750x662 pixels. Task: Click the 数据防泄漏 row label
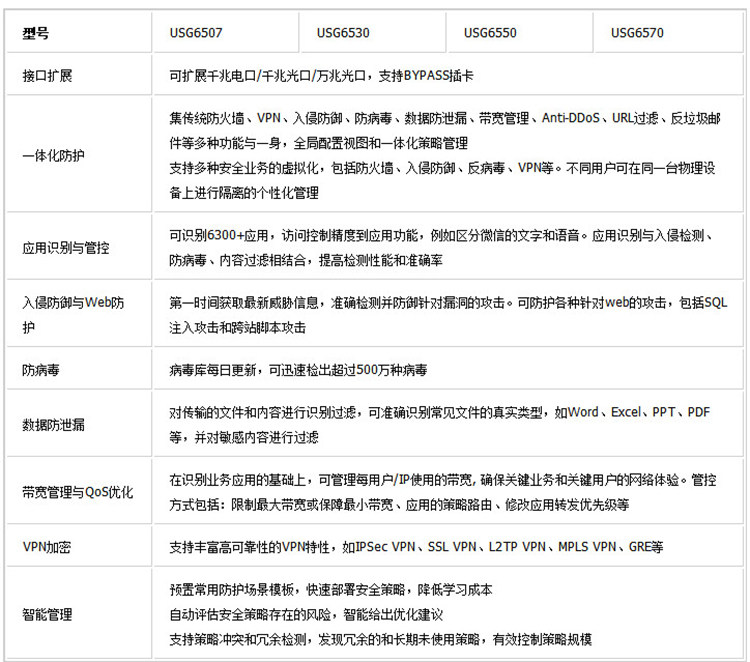point(54,424)
